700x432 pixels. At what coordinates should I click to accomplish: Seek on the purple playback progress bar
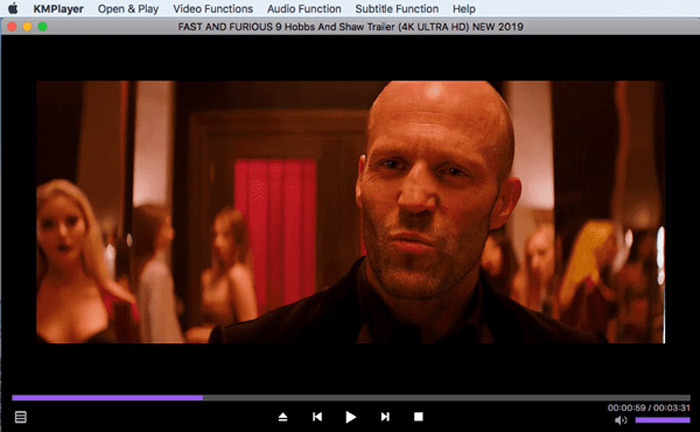click(x=351, y=398)
